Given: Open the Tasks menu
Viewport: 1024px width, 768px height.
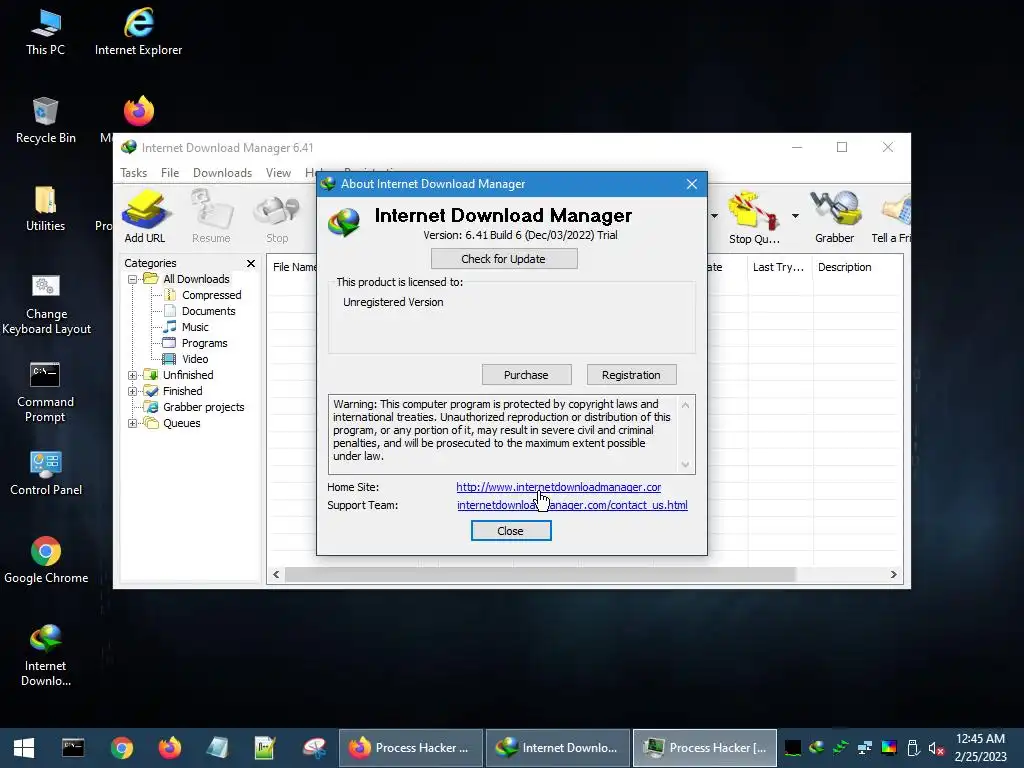Looking at the screenshot, I should 133,173.
